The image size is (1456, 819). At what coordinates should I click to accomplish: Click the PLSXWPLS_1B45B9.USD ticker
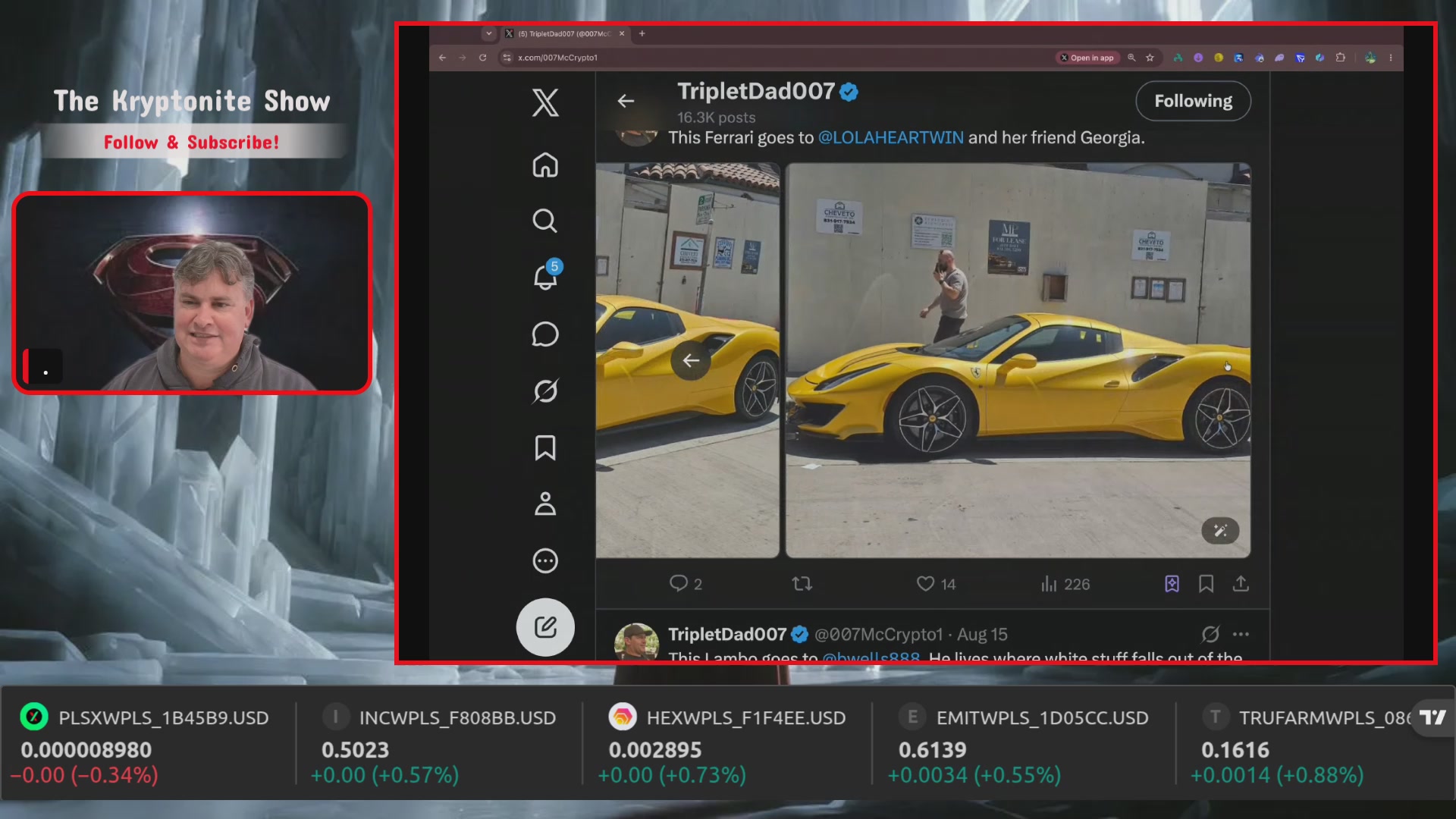point(146,745)
